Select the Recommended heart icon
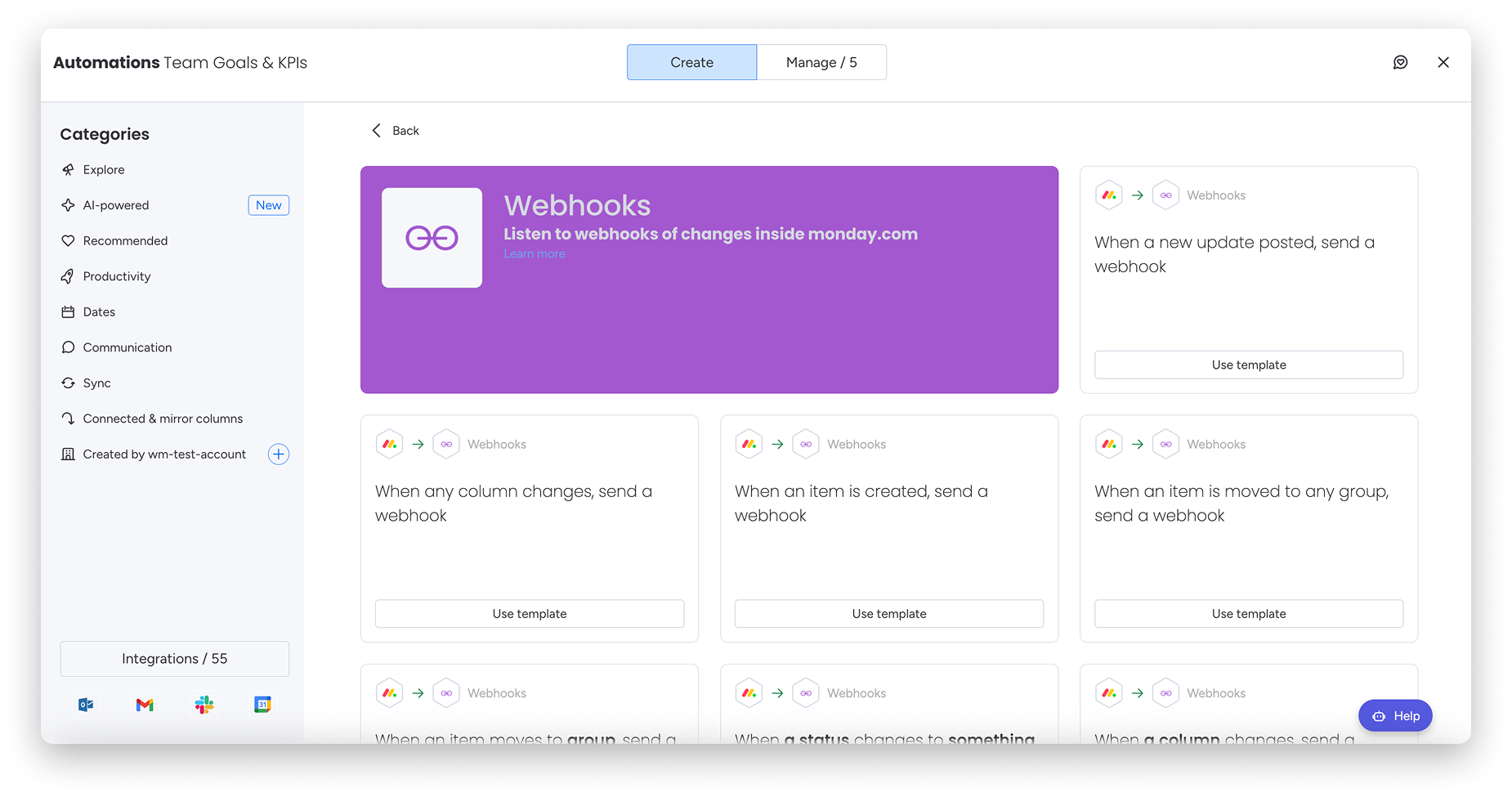This screenshot has width=1512, height=797. pyautogui.click(x=69, y=240)
